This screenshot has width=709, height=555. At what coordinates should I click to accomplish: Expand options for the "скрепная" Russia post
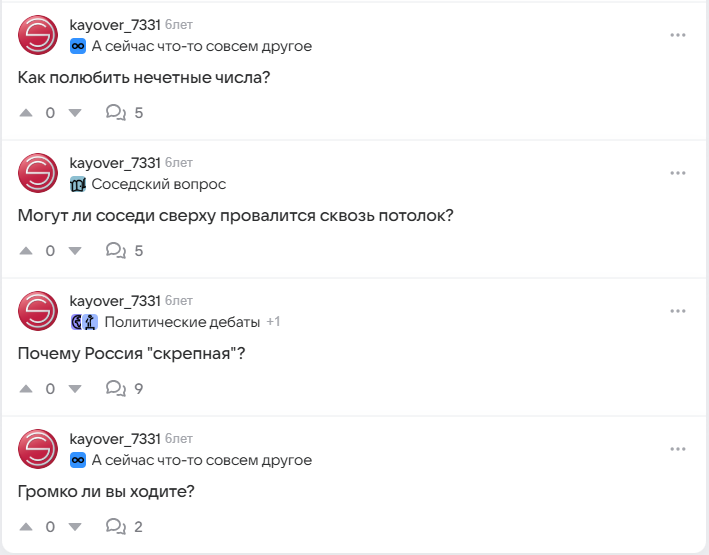[x=678, y=311]
